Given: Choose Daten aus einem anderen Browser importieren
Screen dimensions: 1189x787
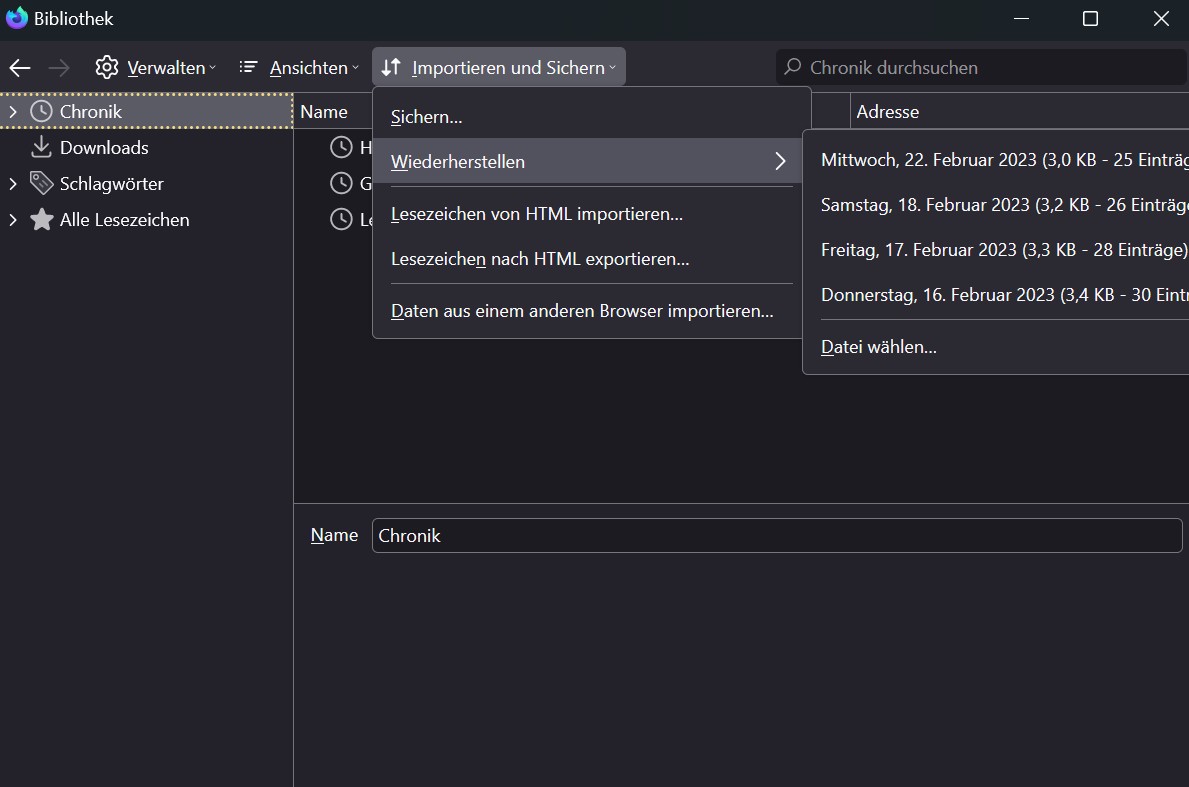Looking at the screenshot, I should pyautogui.click(x=582, y=311).
